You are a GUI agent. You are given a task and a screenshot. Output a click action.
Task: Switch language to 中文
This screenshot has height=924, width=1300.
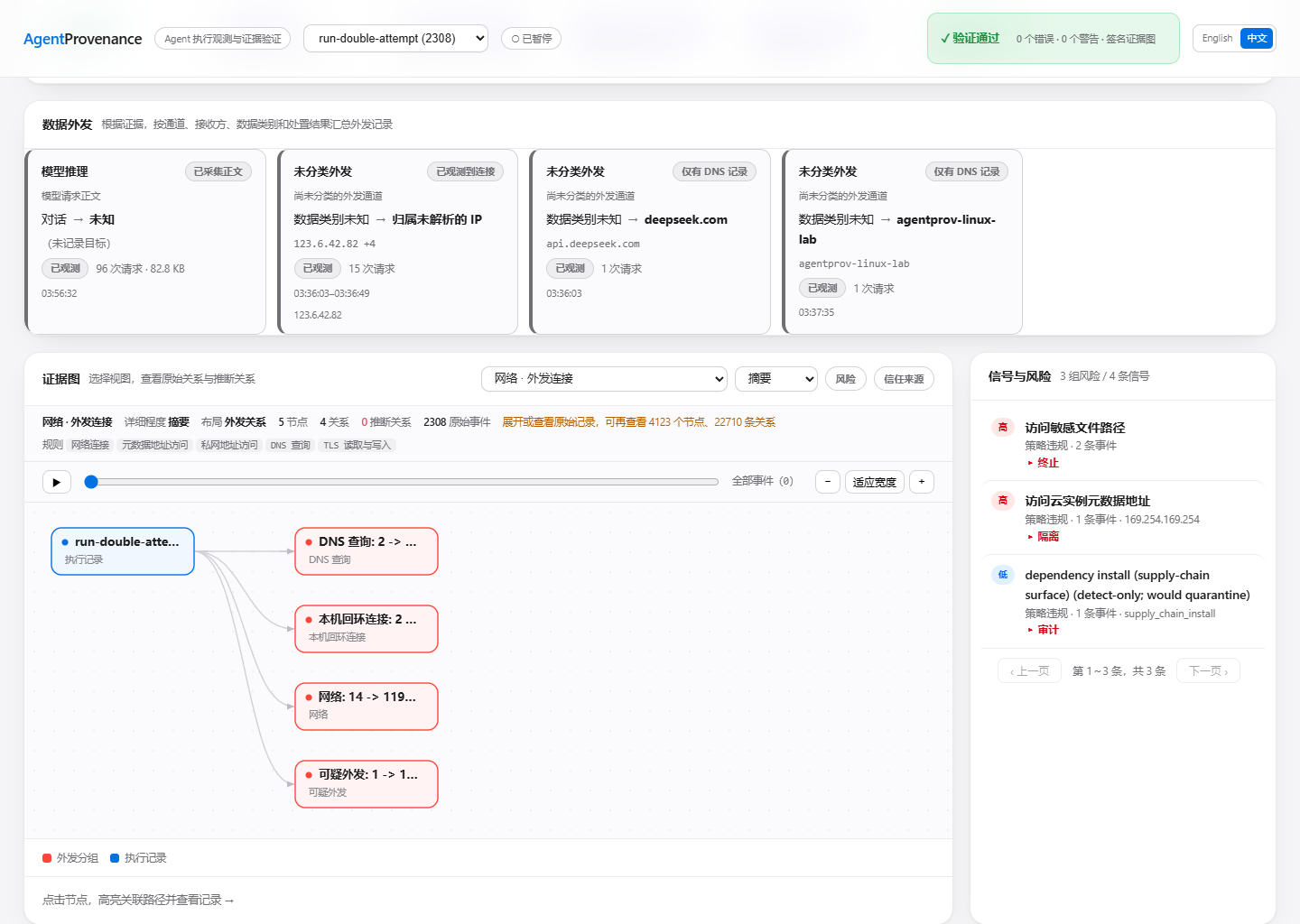pyautogui.click(x=1257, y=38)
